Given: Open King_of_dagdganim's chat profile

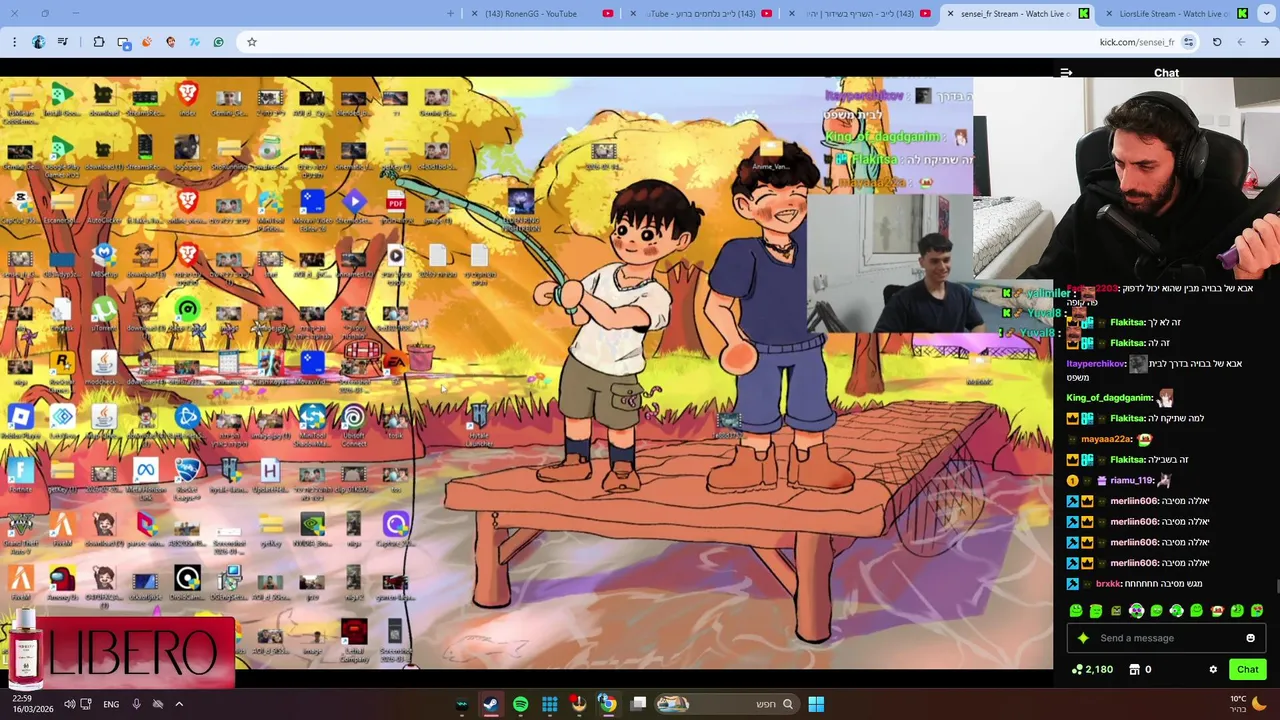Looking at the screenshot, I should [1110, 398].
